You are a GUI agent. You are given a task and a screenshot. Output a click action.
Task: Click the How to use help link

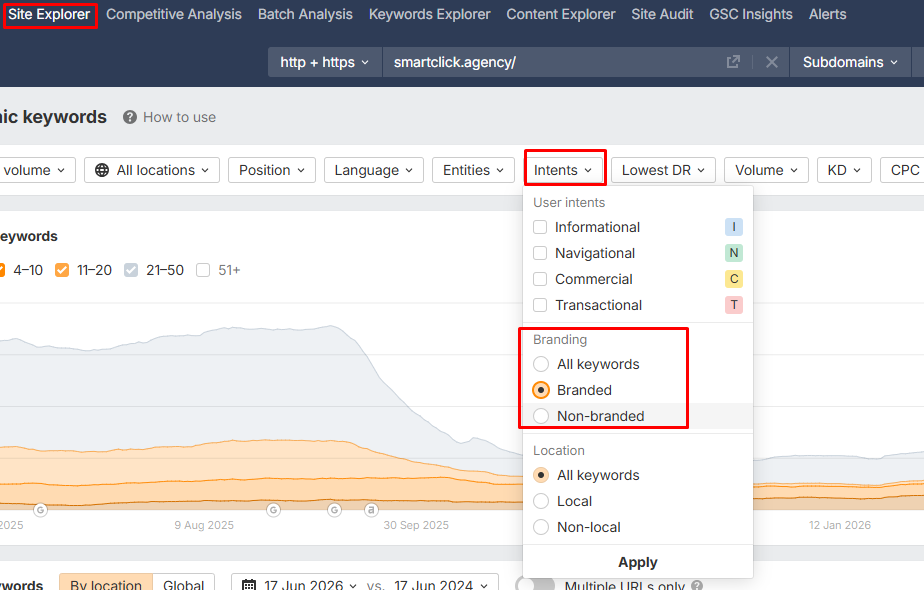(x=179, y=117)
